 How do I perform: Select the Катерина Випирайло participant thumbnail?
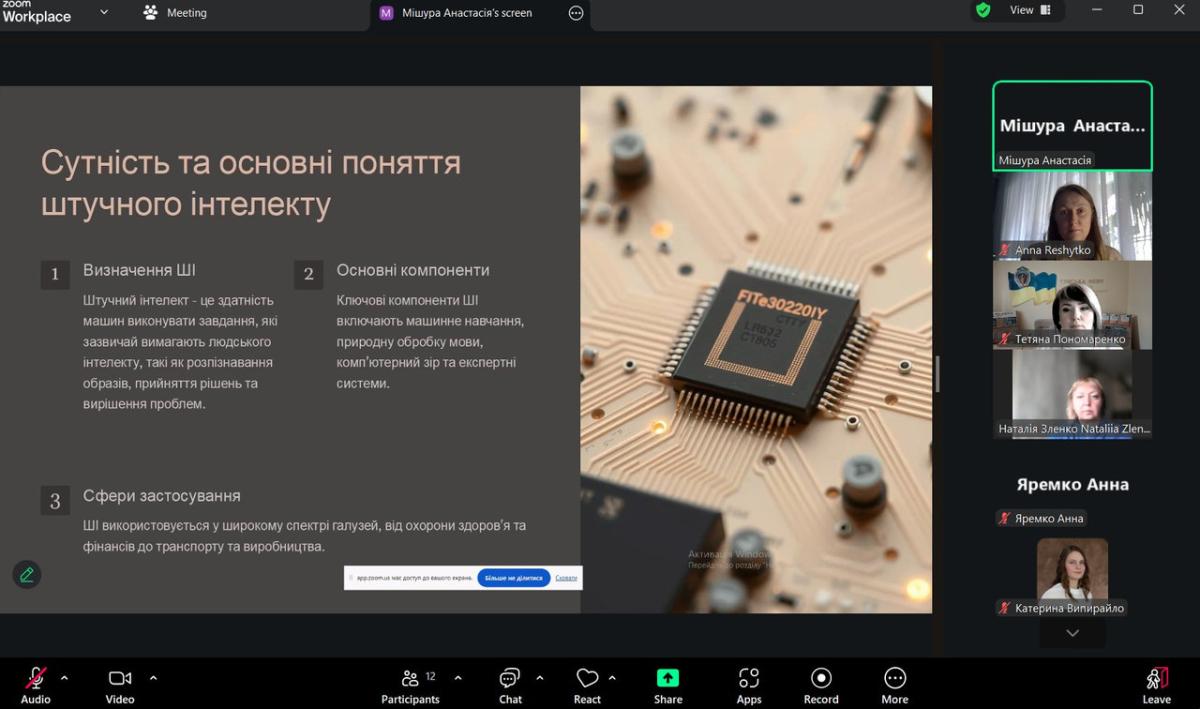(1072, 577)
